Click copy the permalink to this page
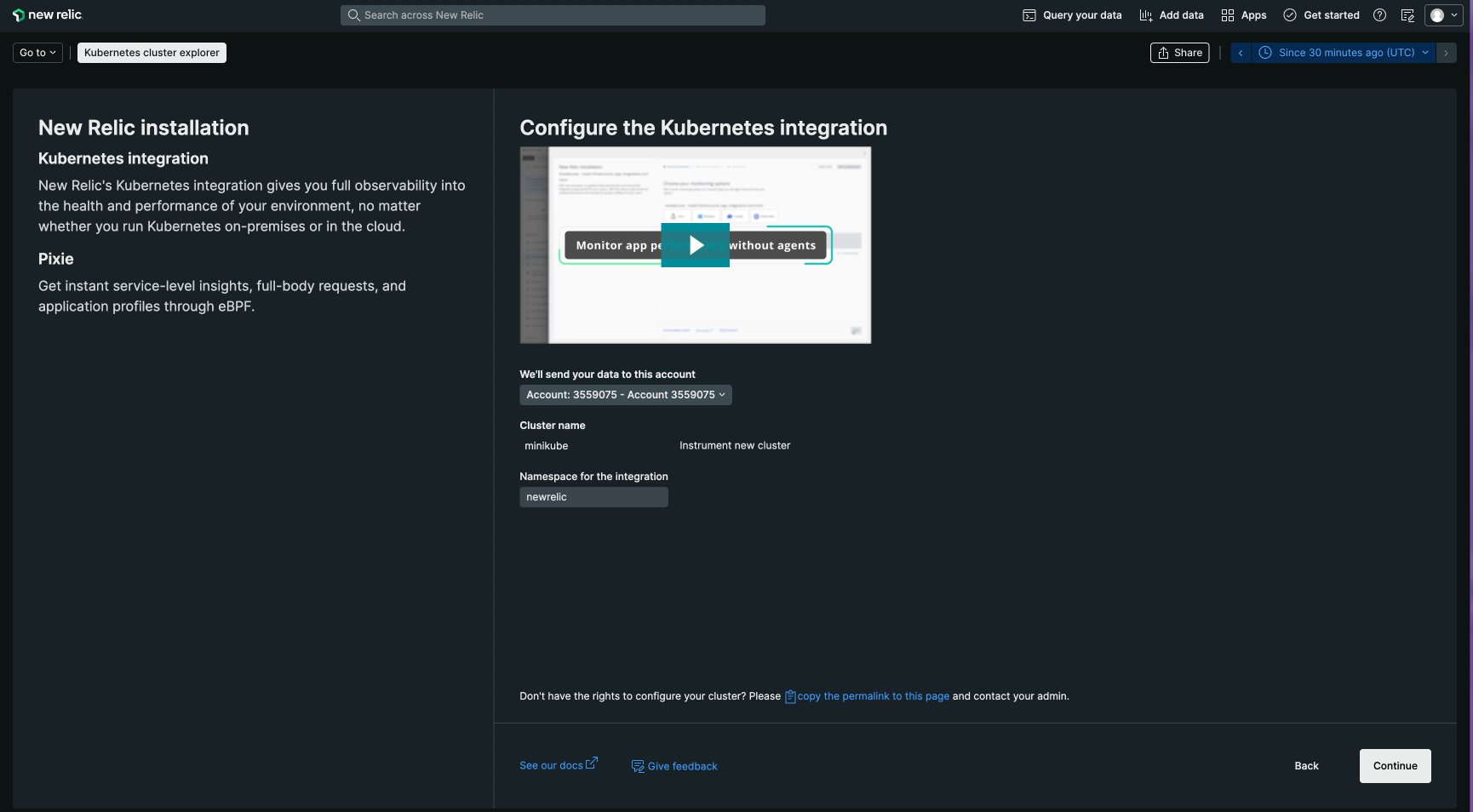The height and width of the screenshot is (812, 1473). pos(867,696)
